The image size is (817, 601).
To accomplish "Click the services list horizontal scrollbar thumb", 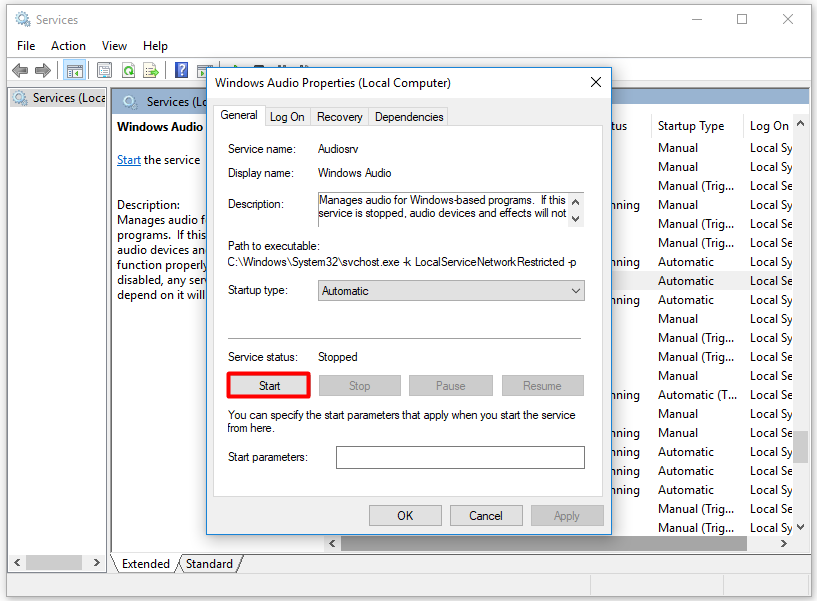I will (x=543, y=544).
